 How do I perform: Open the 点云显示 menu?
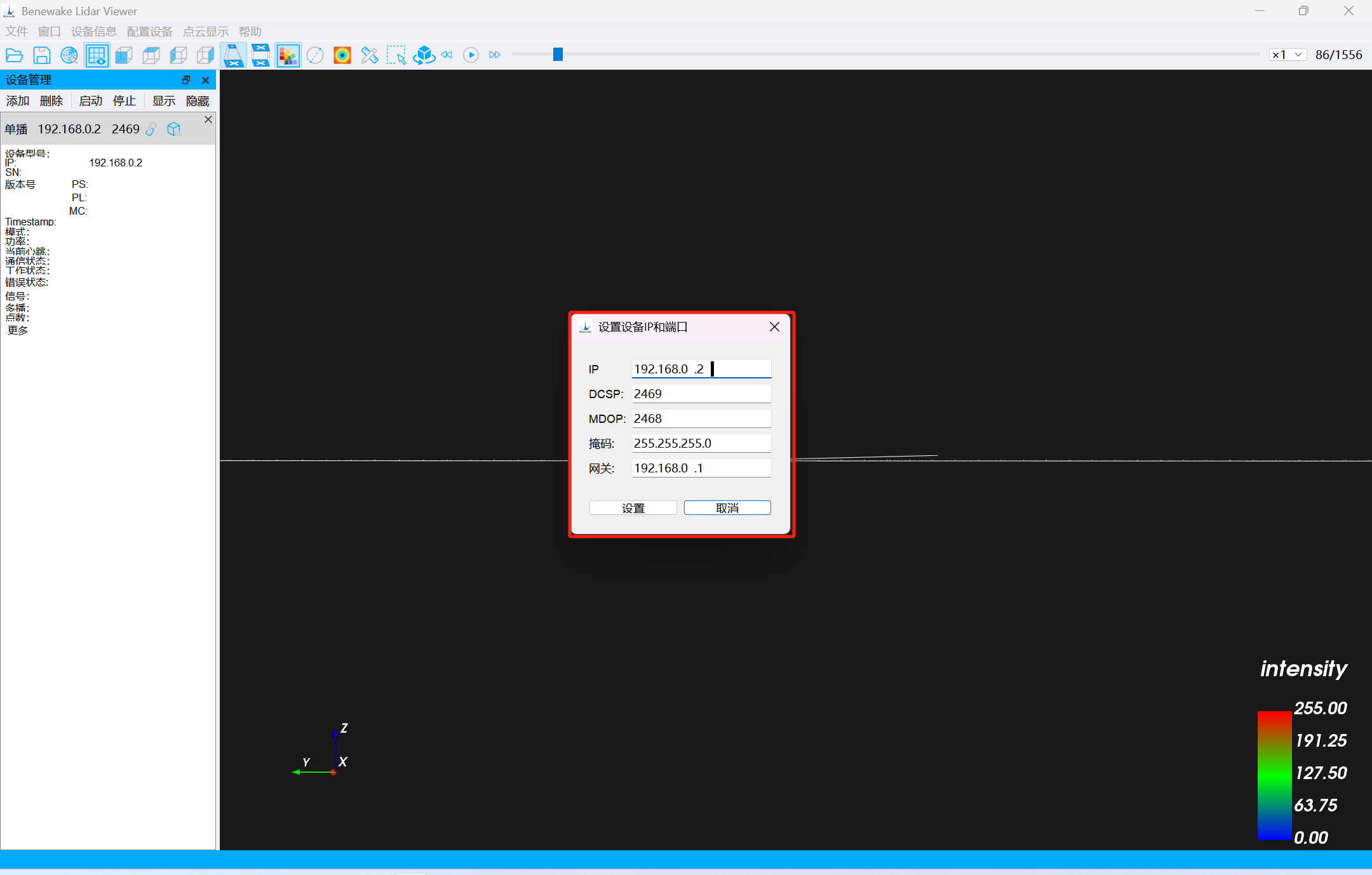(206, 32)
